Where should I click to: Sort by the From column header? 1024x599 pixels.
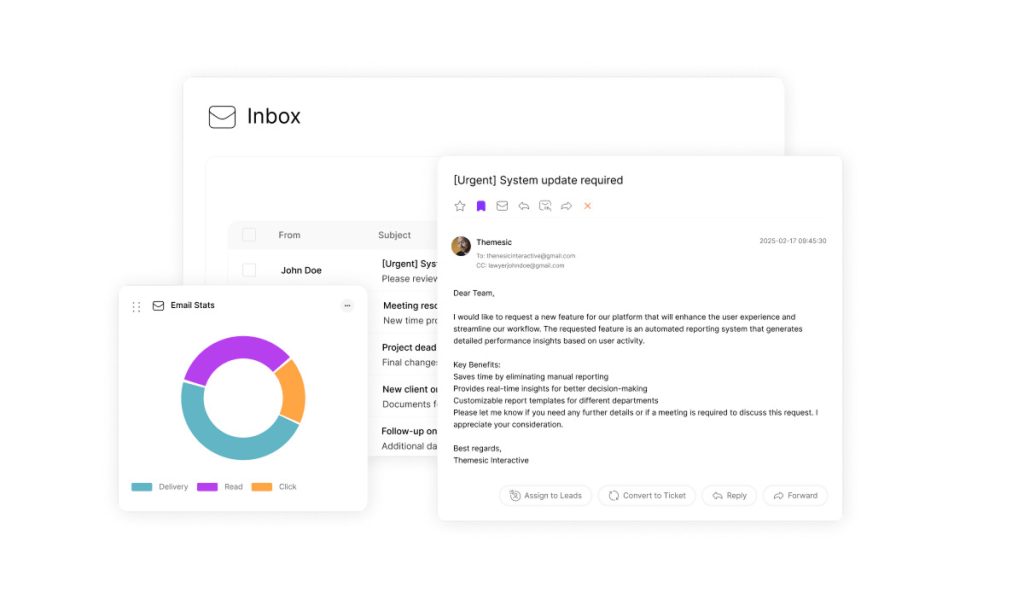pos(289,235)
